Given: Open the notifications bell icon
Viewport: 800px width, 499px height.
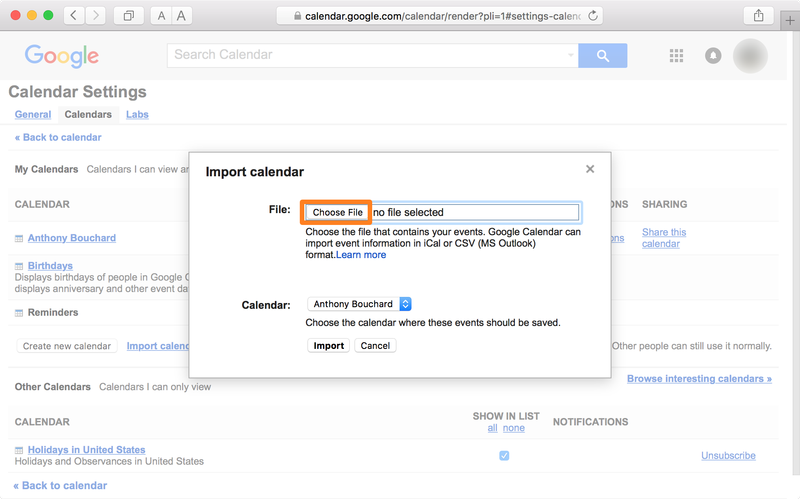Looking at the screenshot, I should pyautogui.click(x=713, y=56).
